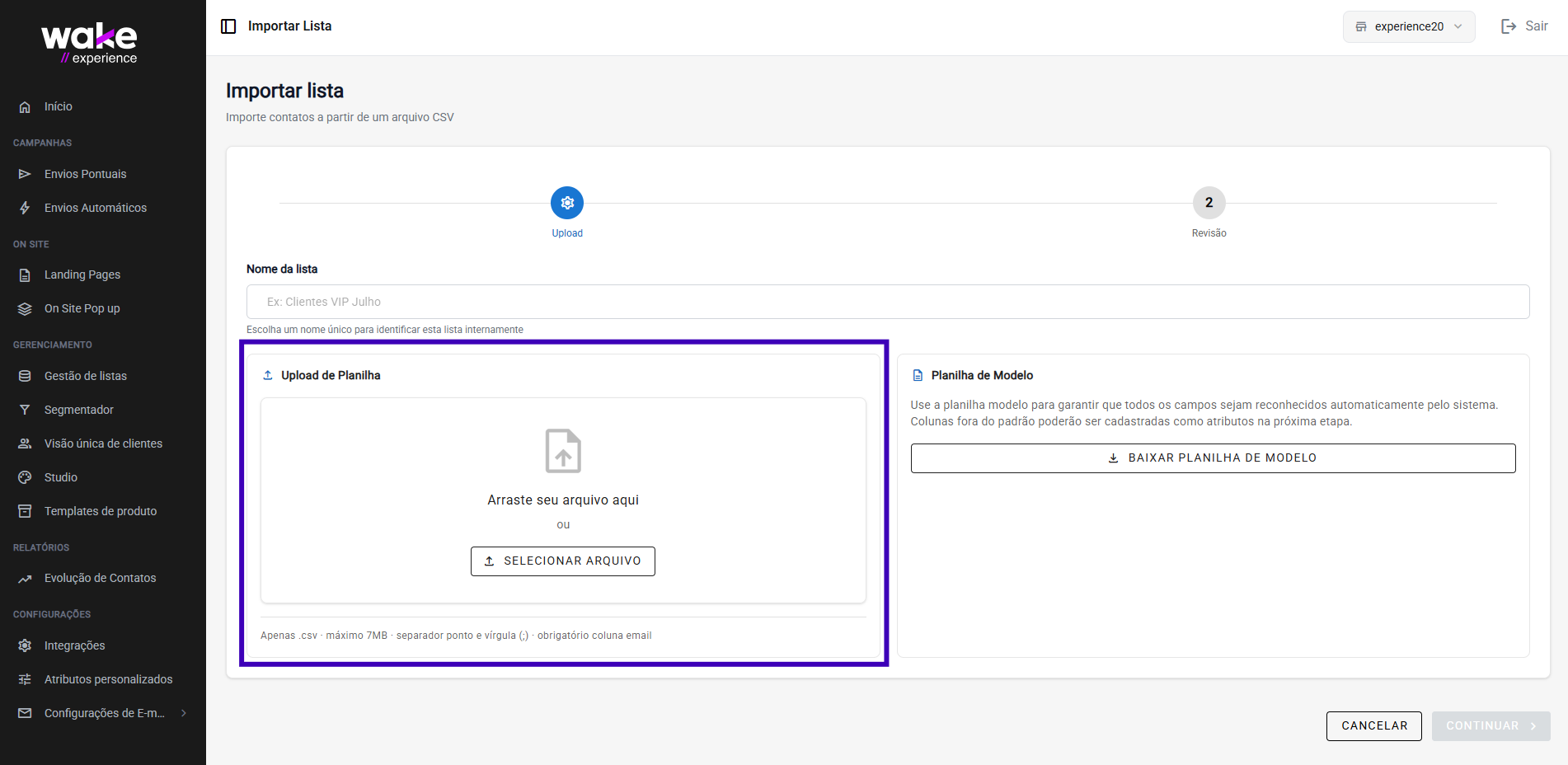Click the Segmentador filter icon
The height and width of the screenshot is (765, 1568).
click(25, 410)
